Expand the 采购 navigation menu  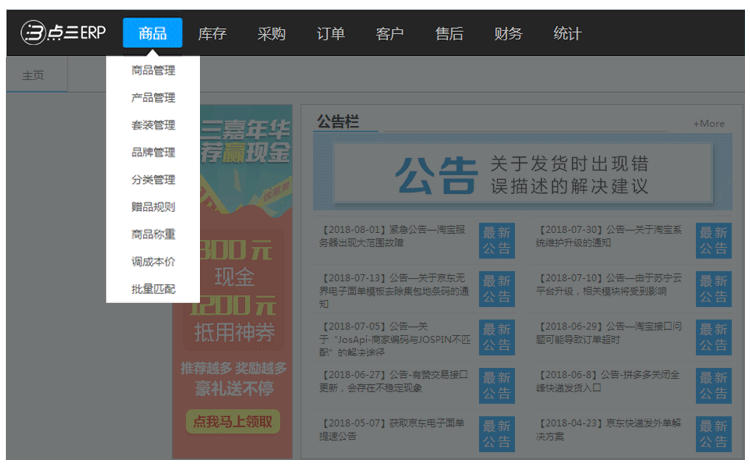[271, 33]
